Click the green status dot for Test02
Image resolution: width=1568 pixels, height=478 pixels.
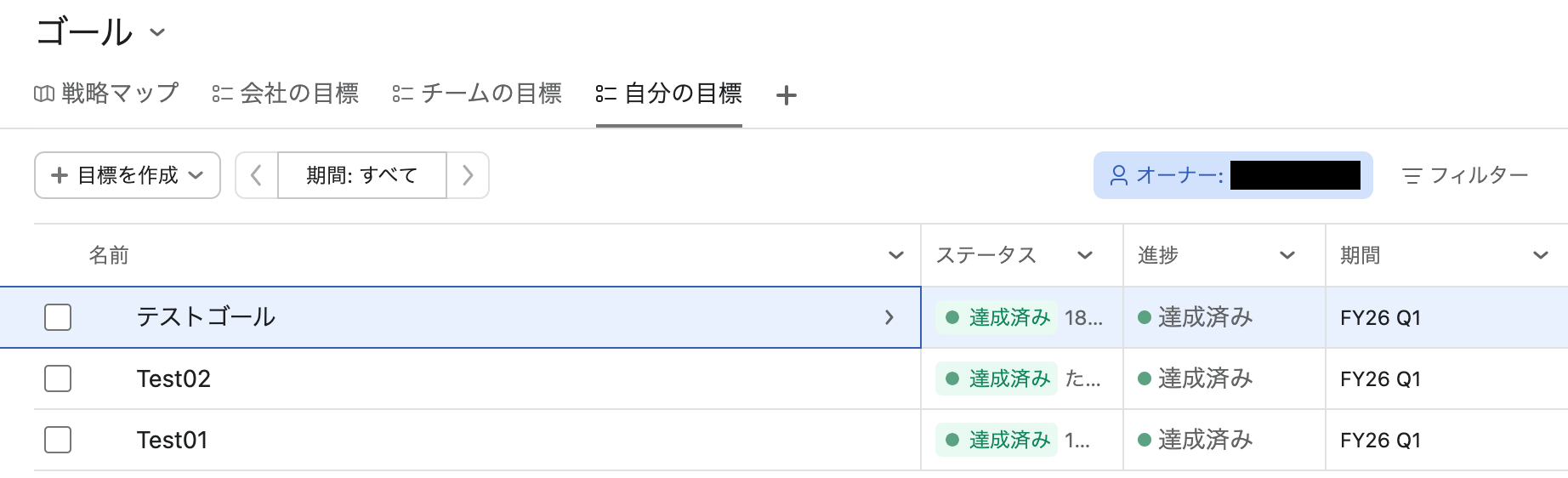[952, 378]
